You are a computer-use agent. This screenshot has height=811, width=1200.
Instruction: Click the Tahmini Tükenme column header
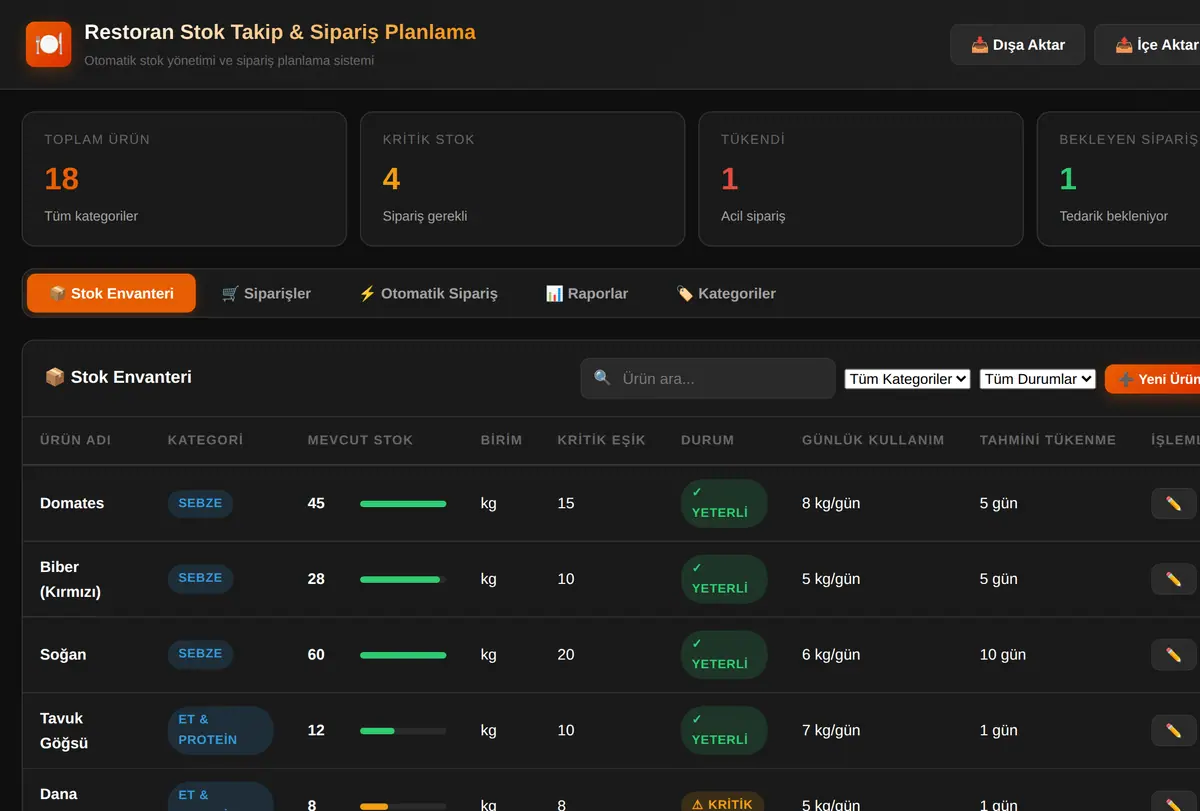coord(1048,440)
